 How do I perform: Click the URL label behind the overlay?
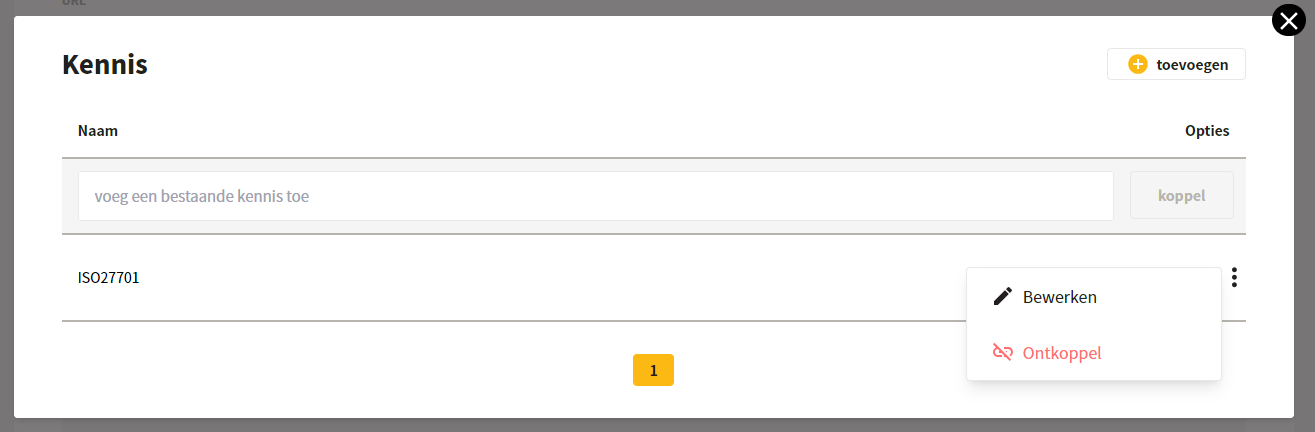[x=74, y=3]
